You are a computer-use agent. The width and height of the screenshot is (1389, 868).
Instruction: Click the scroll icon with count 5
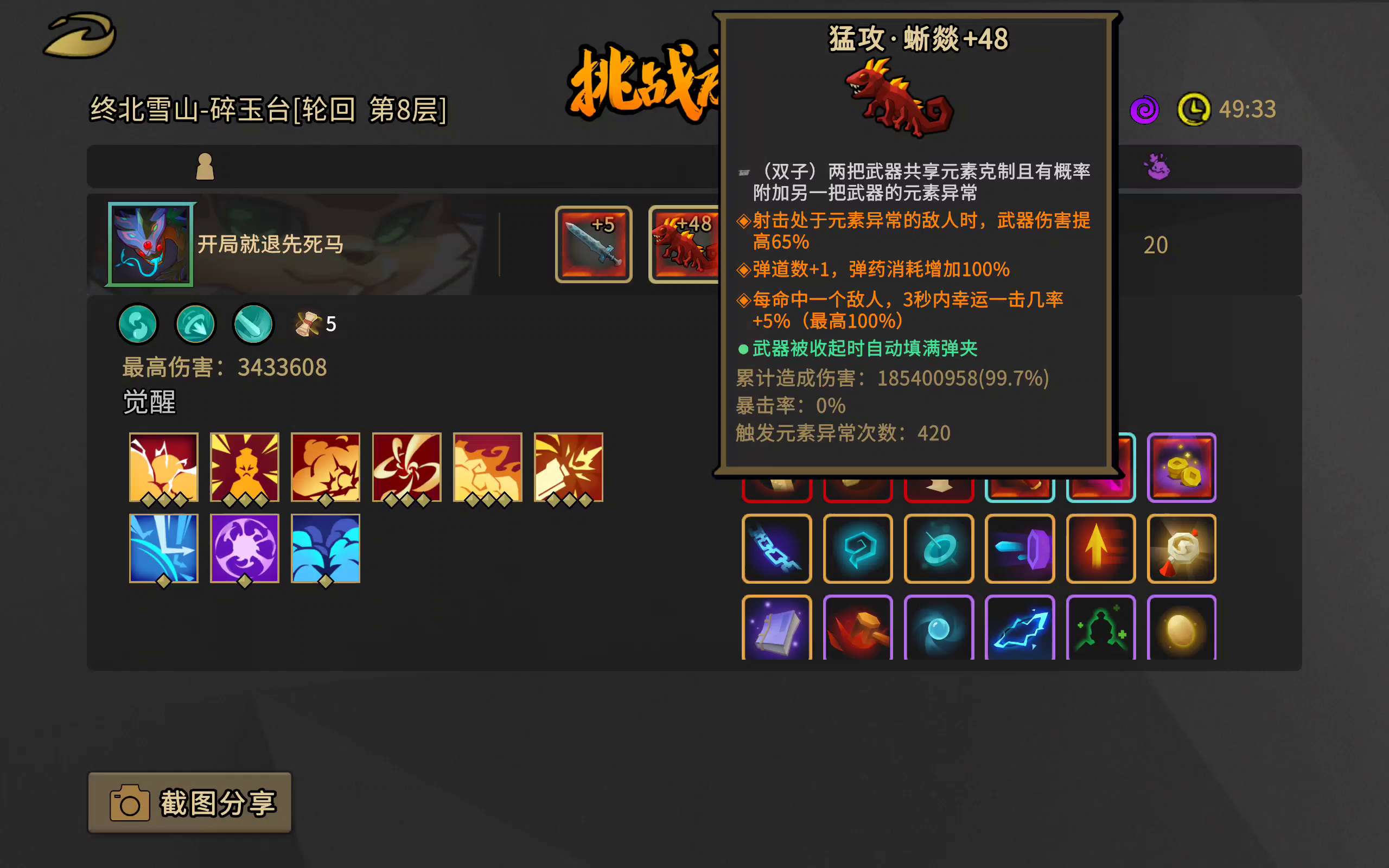pos(308,324)
